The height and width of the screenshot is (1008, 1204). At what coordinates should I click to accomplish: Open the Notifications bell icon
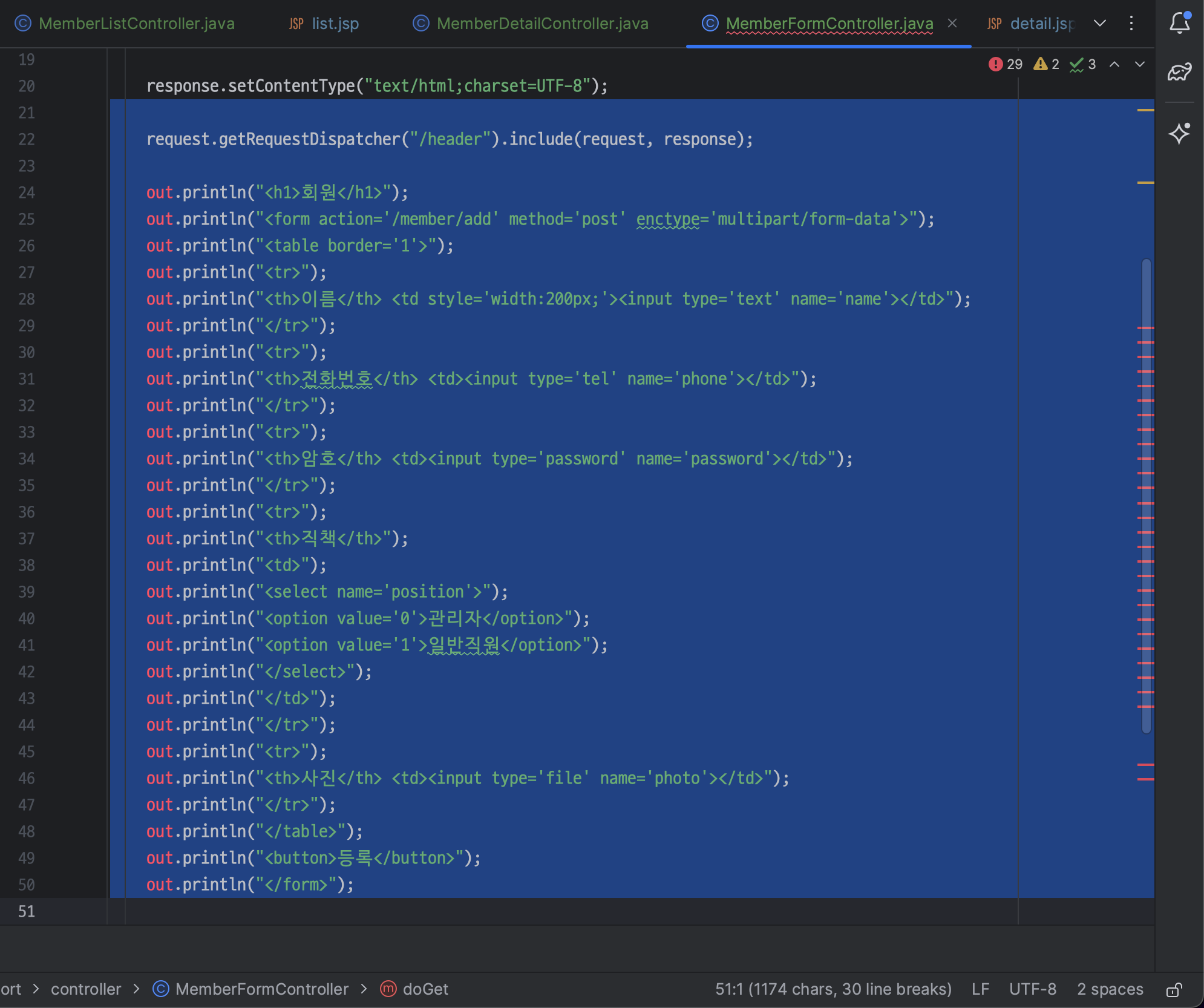tap(1179, 23)
